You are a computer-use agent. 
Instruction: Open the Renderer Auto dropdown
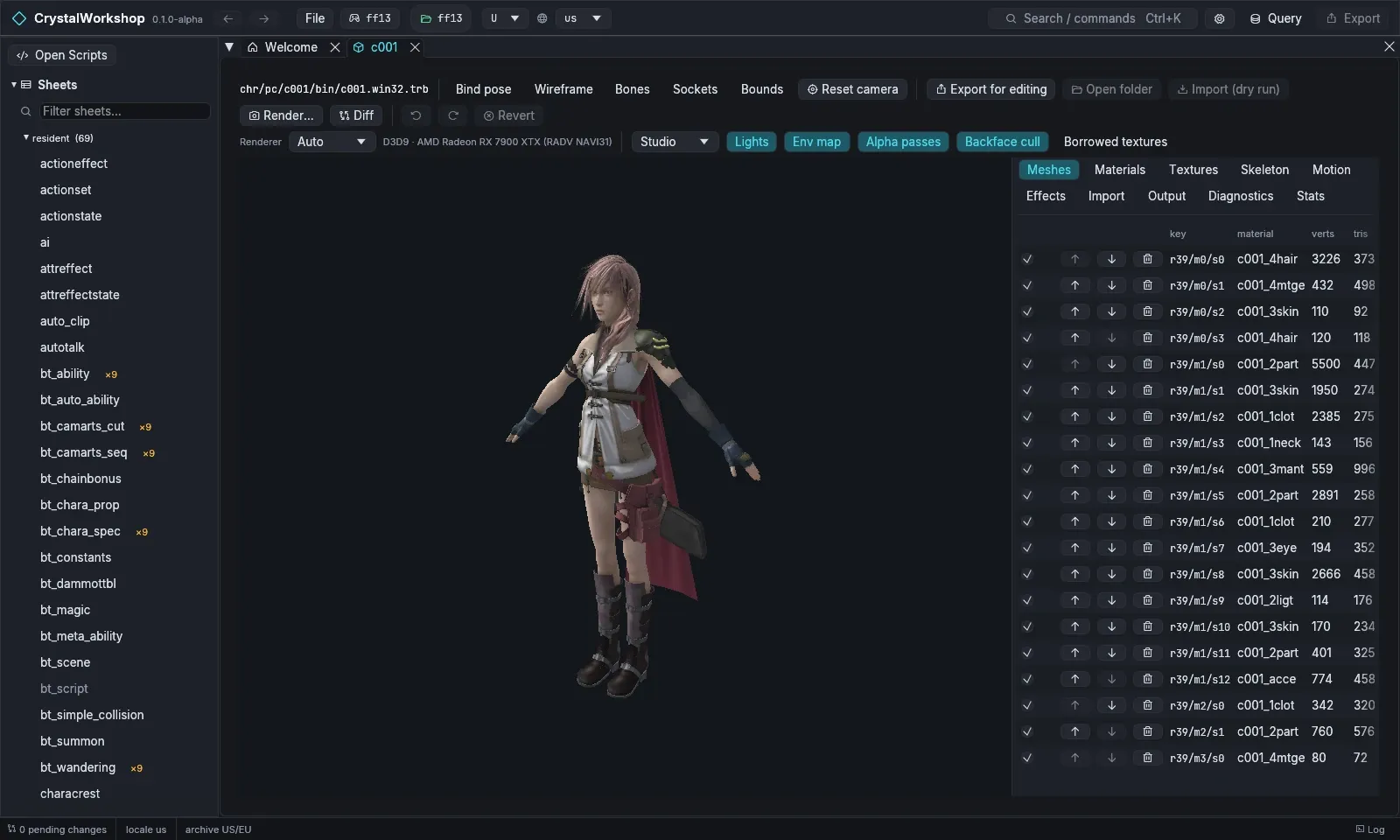(332, 142)
